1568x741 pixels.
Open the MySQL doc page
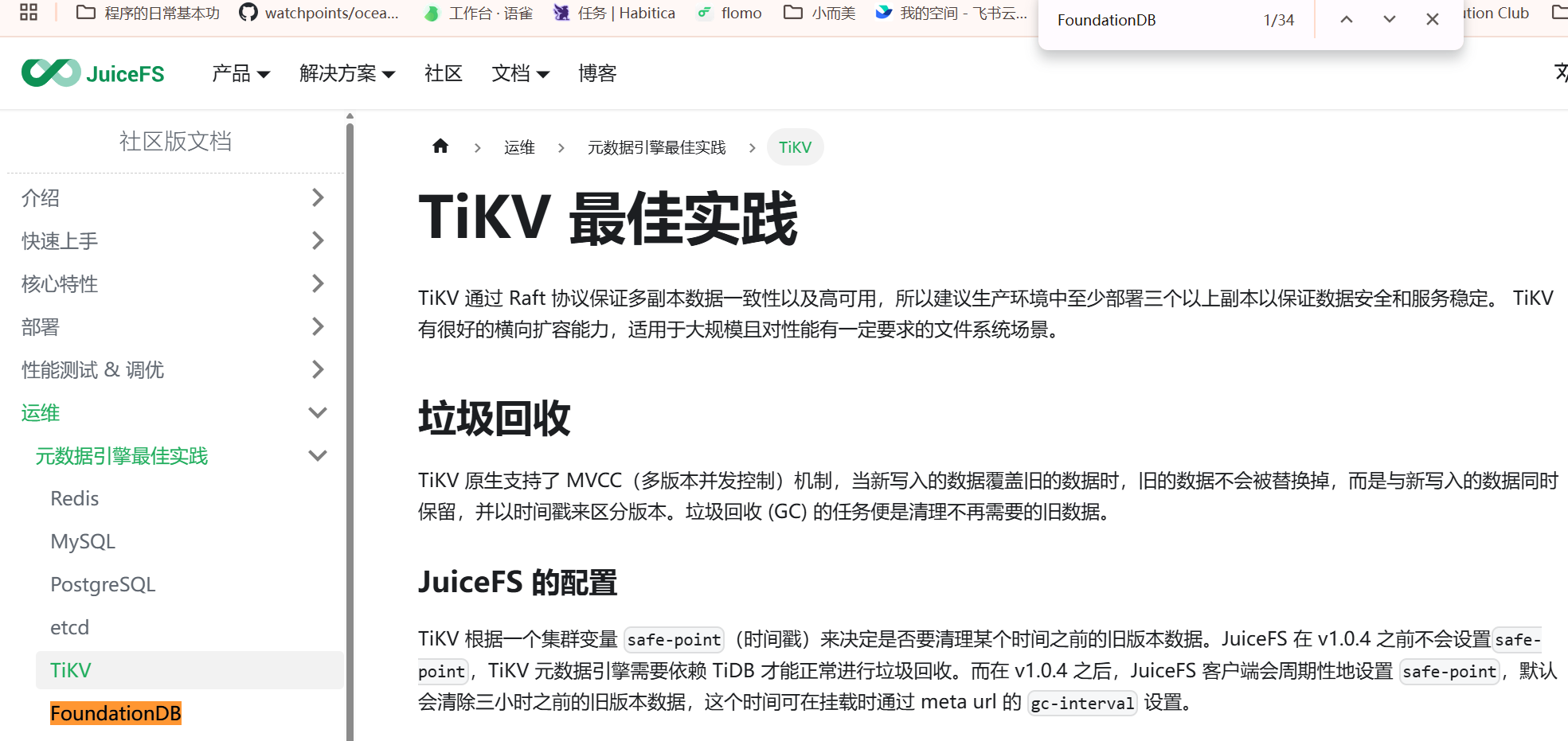(83, 541)
